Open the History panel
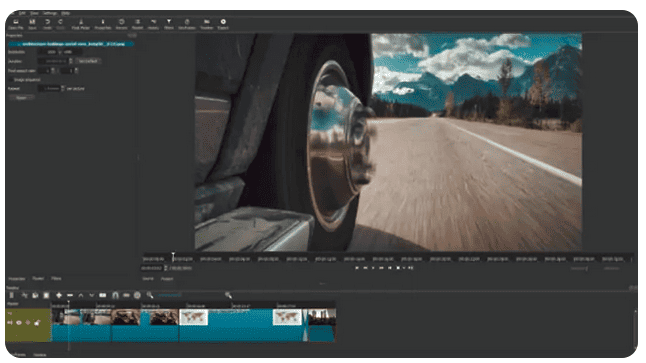 pos(153,24)
